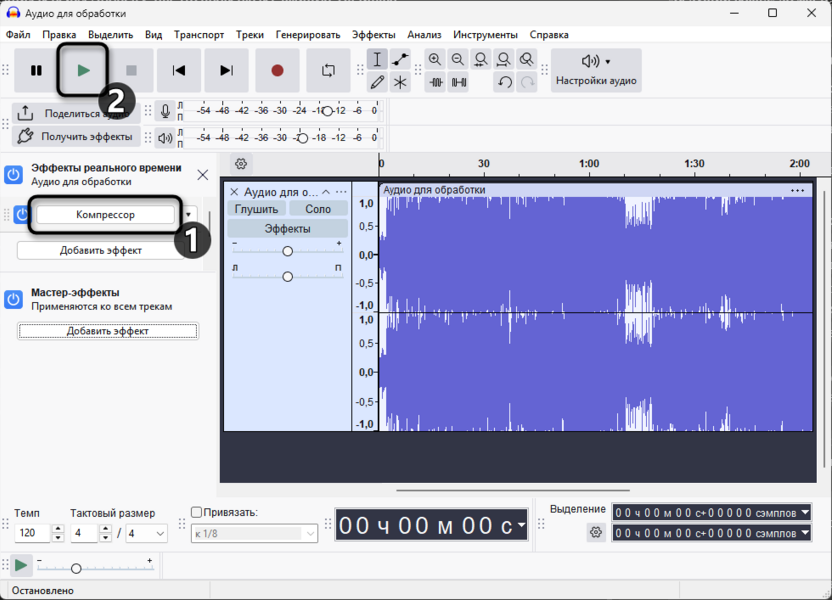Image resolution: width=832 pixels, height=600 pixels.
Task: Open timeline options gear icon
Action: pos(241,163)
